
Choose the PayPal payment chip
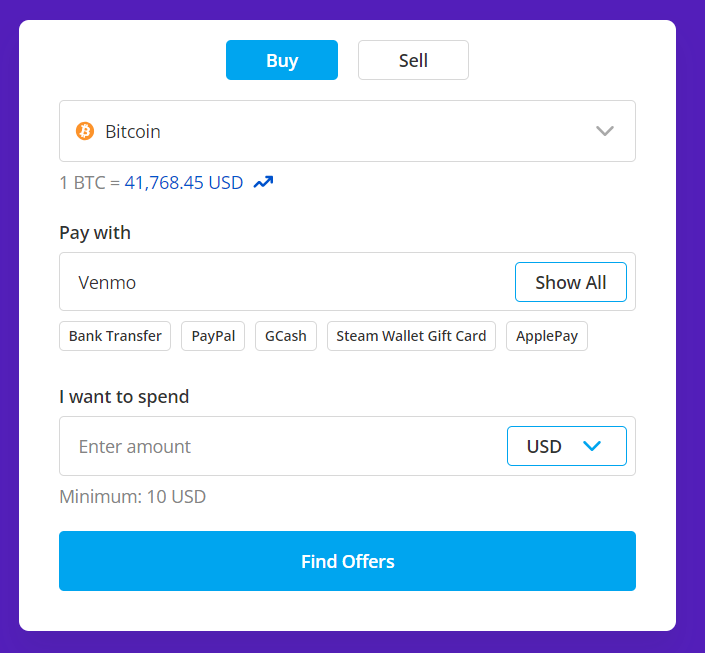pos(213,336)
